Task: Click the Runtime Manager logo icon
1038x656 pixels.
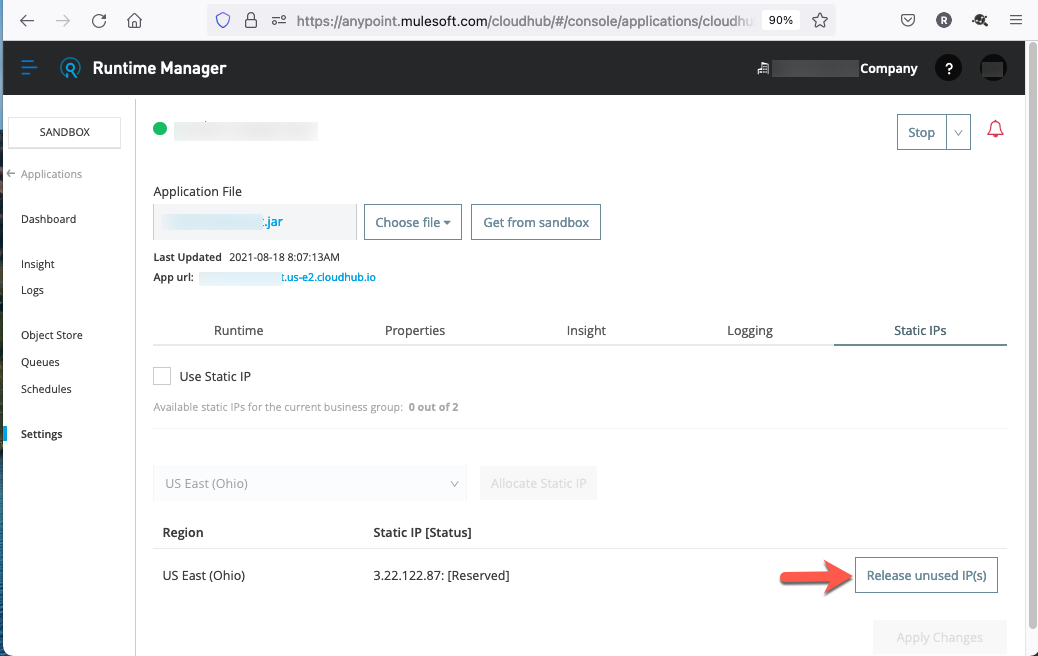Action: [x=70, y=68]
